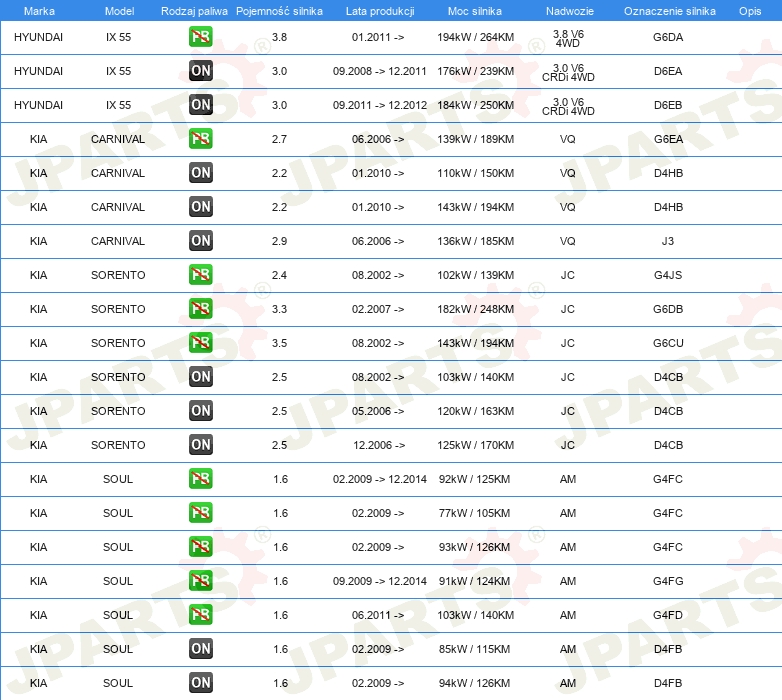Select engine code G6DB

point(668,309)
